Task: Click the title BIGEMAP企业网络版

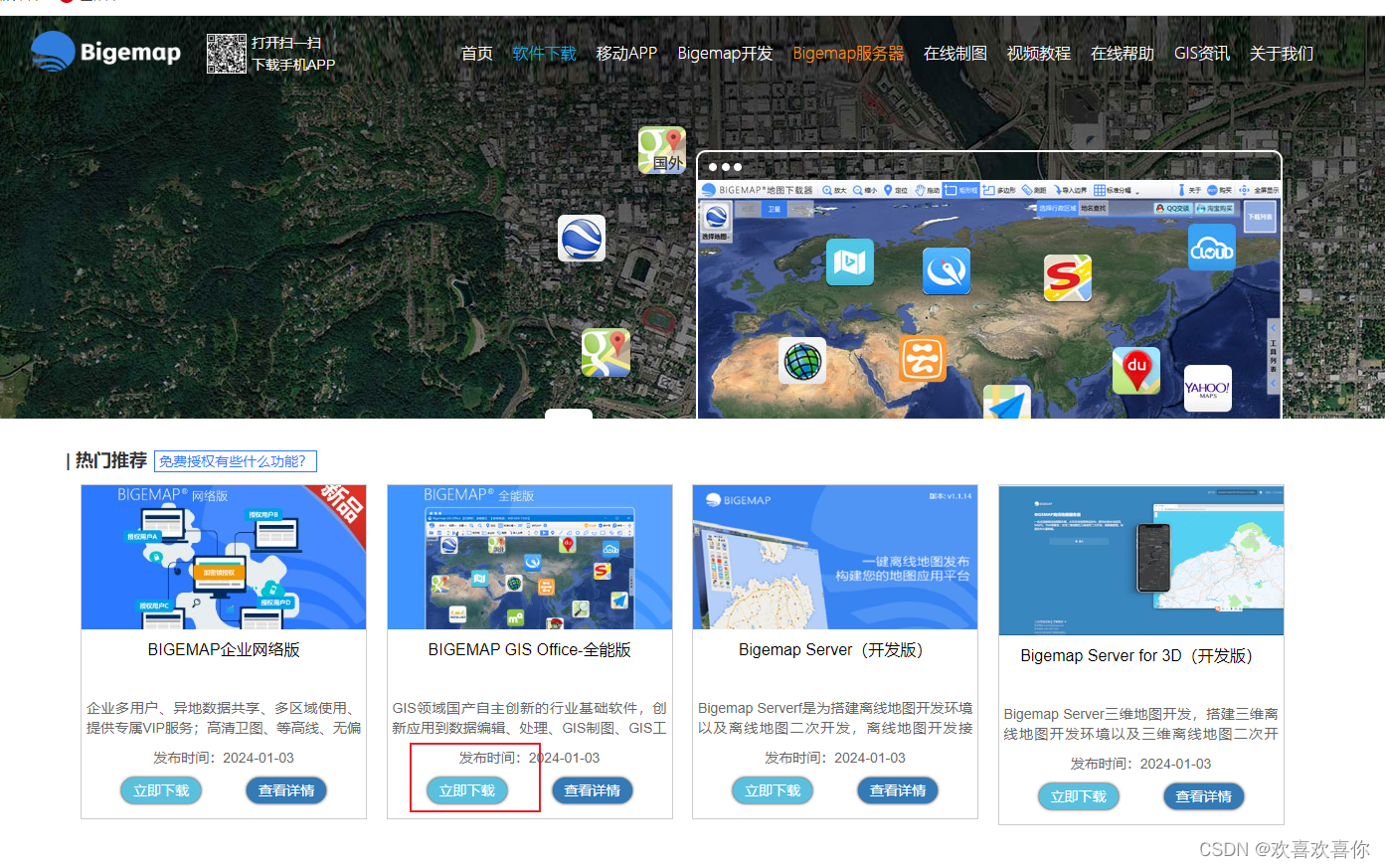Action: (224, 650)
